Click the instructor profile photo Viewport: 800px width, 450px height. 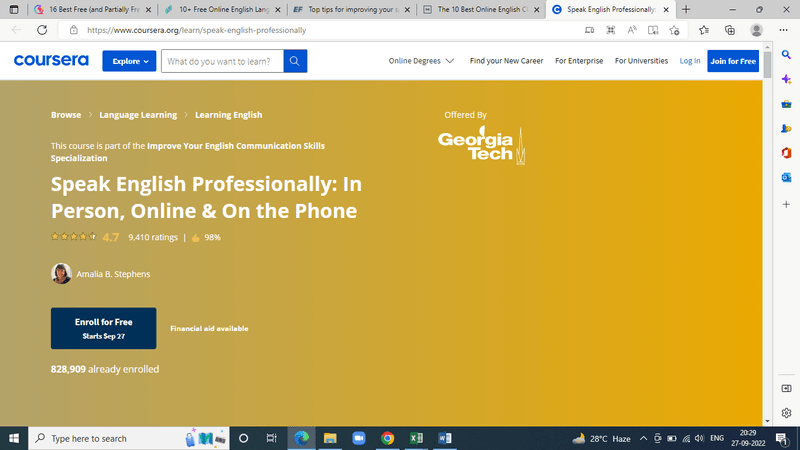pos(61,273)
